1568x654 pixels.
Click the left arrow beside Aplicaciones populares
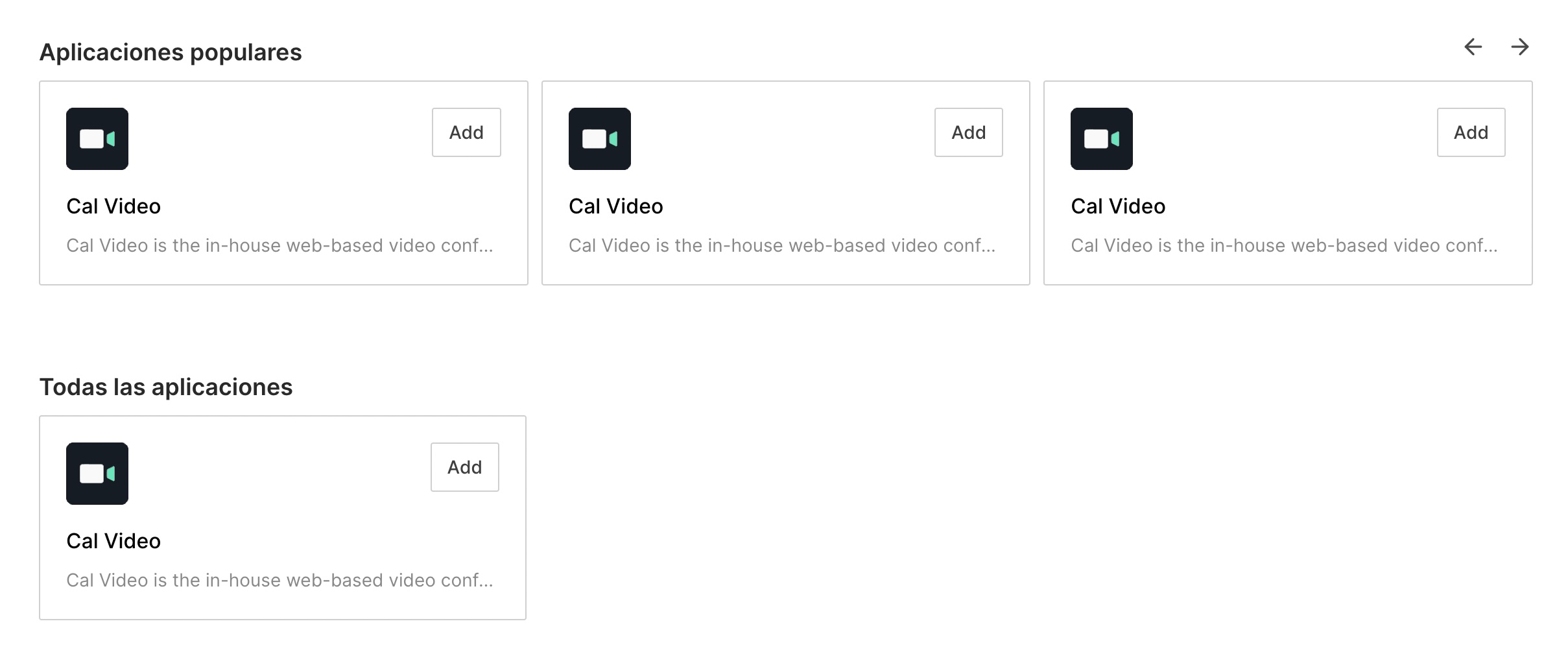tap(1473, 47)
